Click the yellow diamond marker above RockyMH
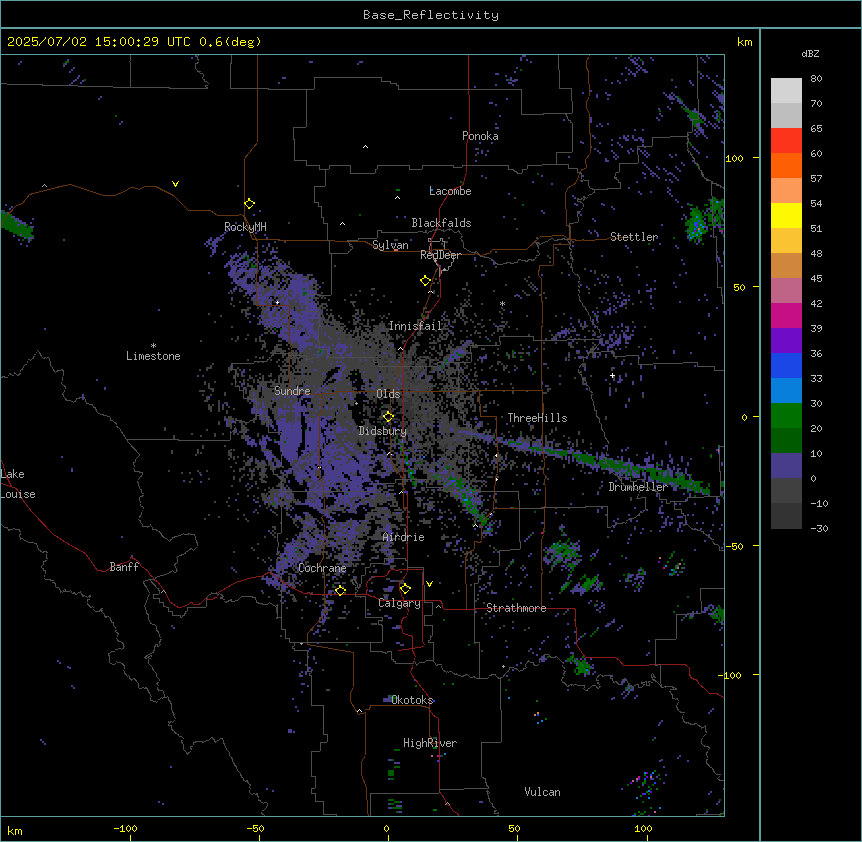The height and width of the screenshot is (842, 862). 249,204
